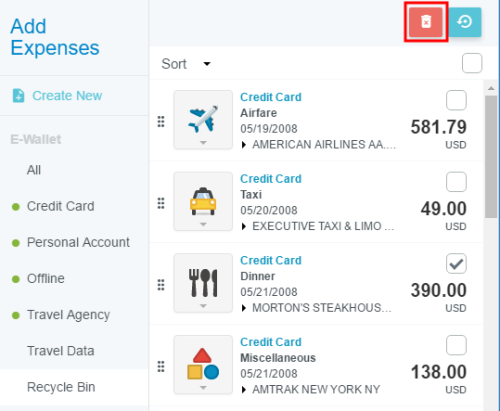Viewport: 500px width, 411px height.
Task: Click the Create New document icon
Action: pos(18,96)
